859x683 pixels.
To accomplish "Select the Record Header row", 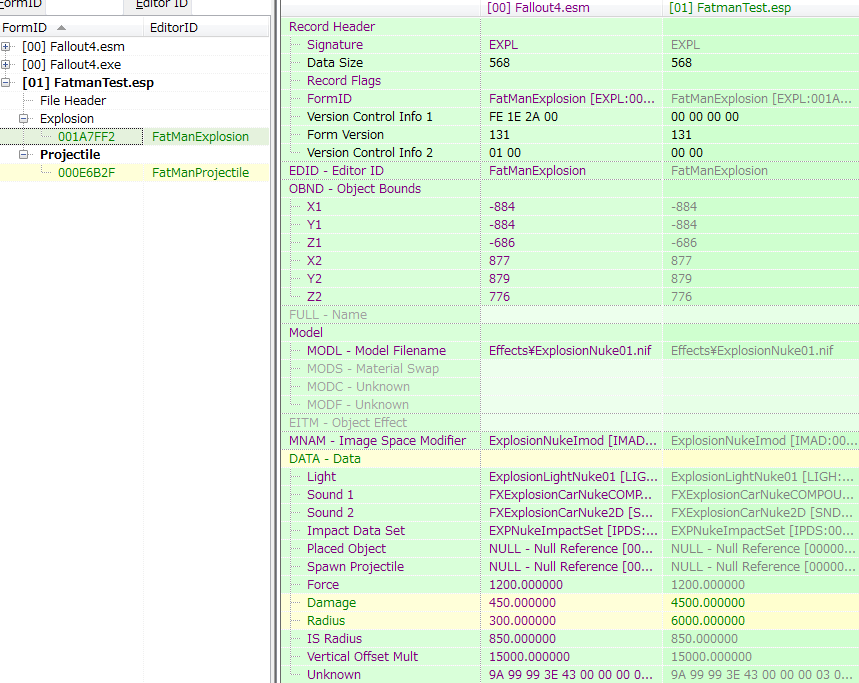I will [570, 26].
